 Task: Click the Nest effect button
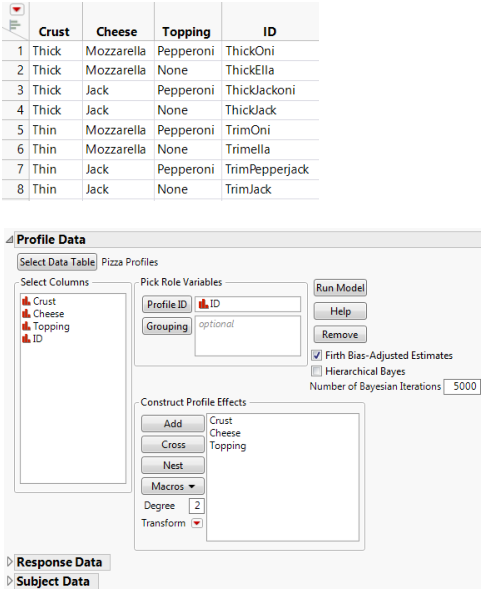173,465
